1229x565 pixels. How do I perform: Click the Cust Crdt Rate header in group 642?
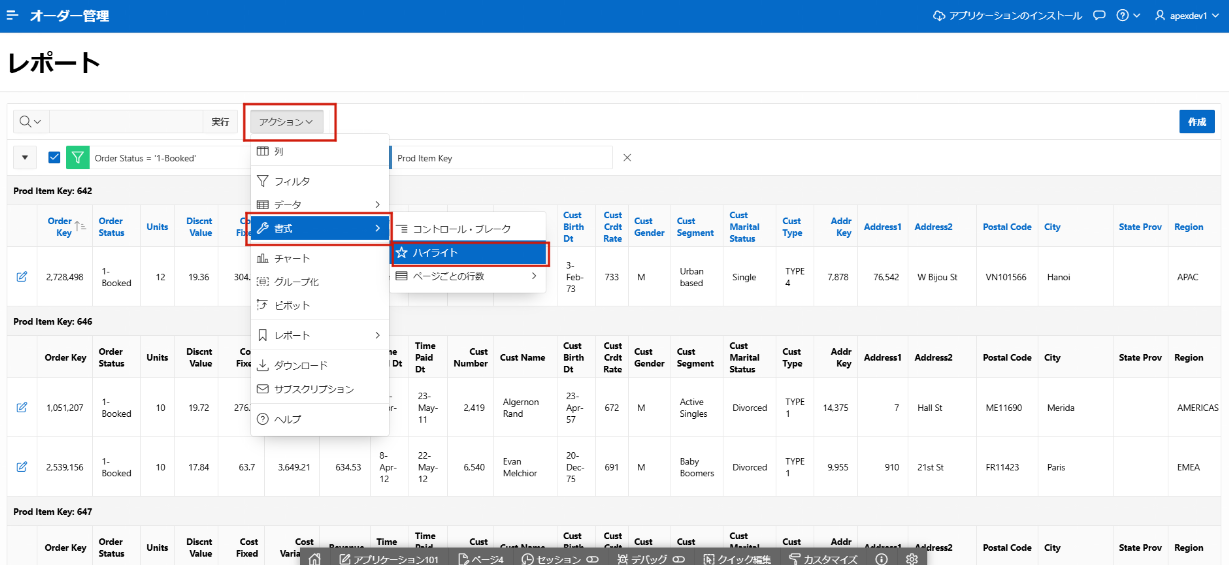[613, 227]
